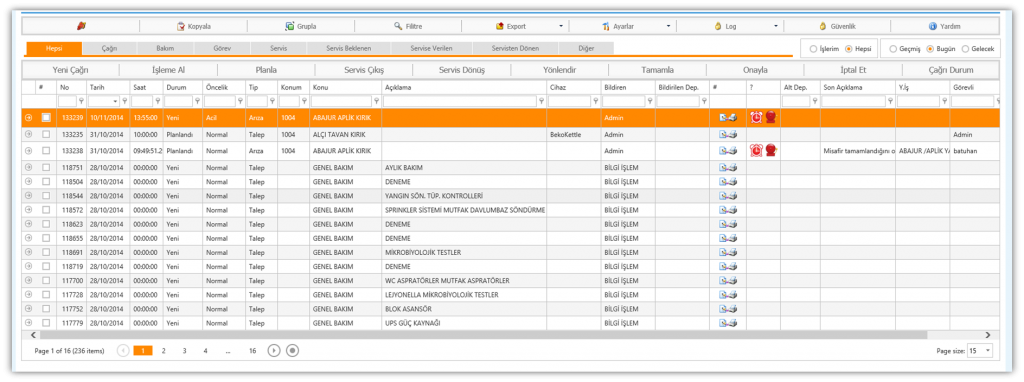
Task: Click the filter icon beside the Cihaz column filter
Action: click(x=596, y=101)
